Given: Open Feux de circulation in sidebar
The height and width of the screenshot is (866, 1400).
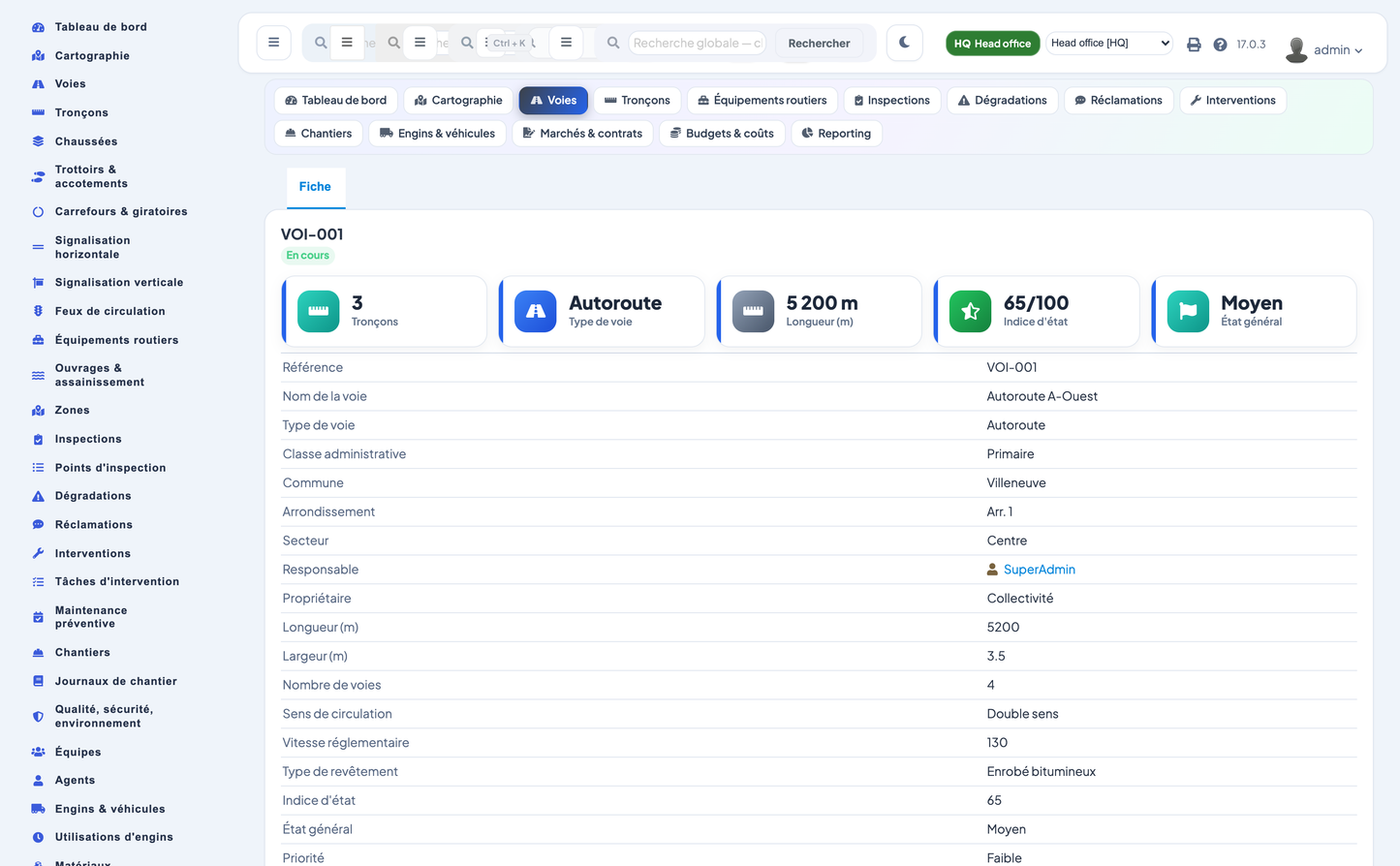Looking at the screenshot, I should (x=109, y=311).
